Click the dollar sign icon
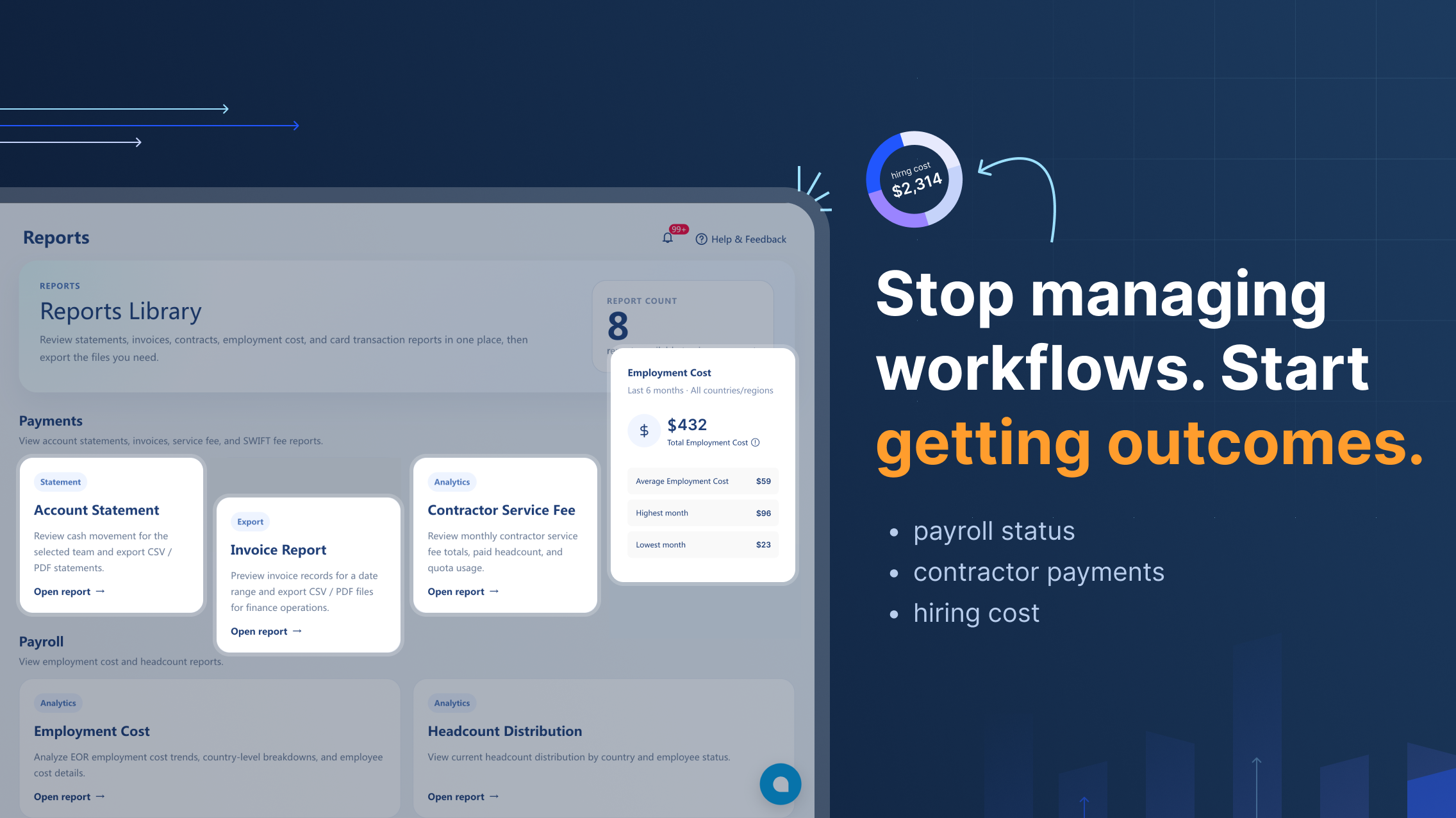This screenshot has height=818, width=1456. (644, 431)
